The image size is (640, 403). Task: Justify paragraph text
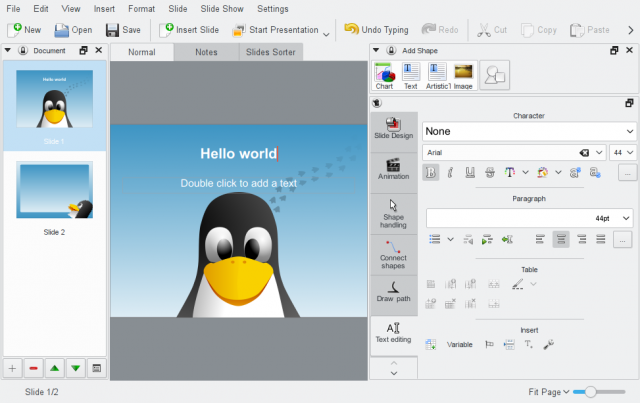tap(600, 239)
